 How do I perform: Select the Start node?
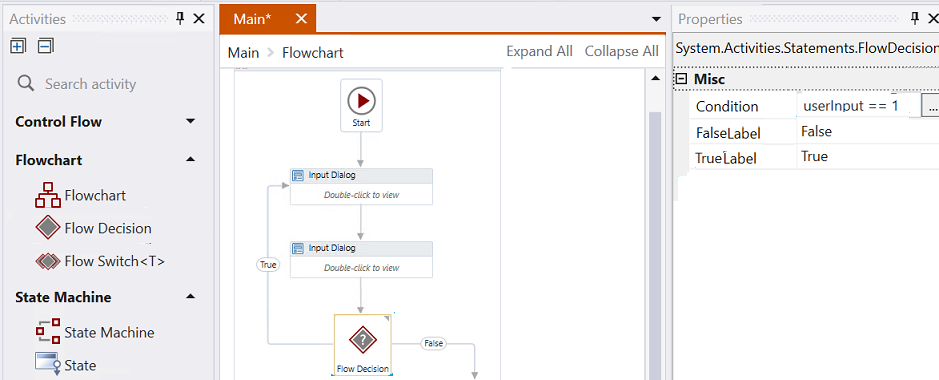[x=361, y=105]
